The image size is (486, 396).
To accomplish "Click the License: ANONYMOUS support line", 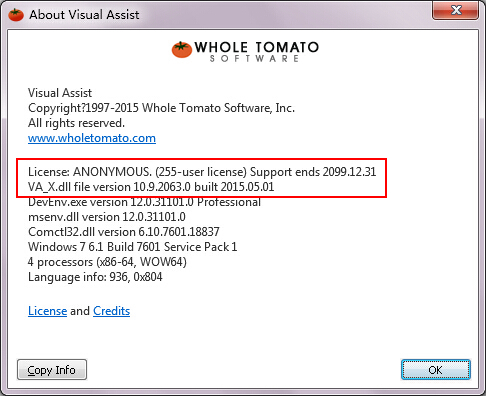I will (202, 172).
